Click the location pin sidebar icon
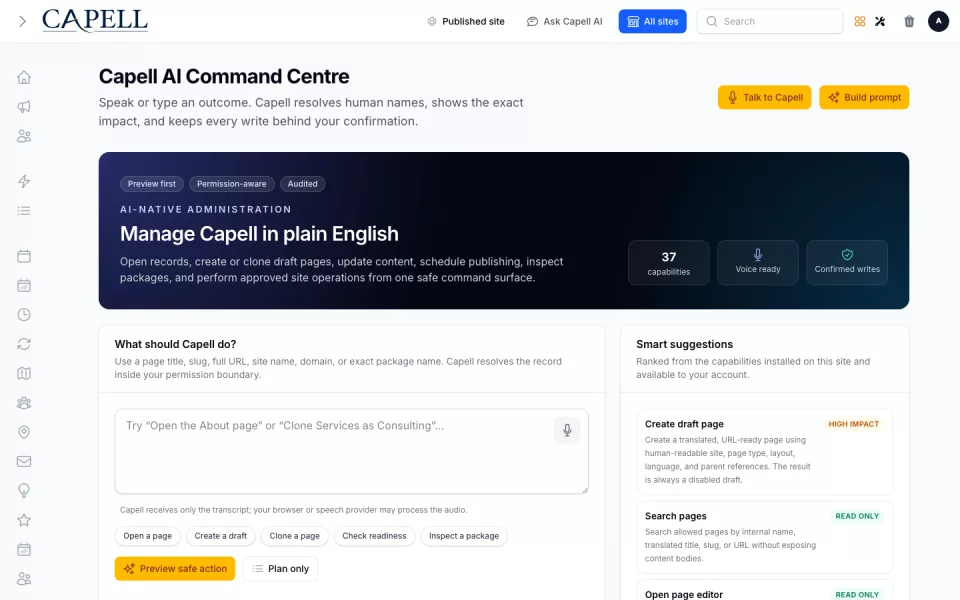This screenshot has width=960, height=600. pyautogui.click(x=24, y=432)
